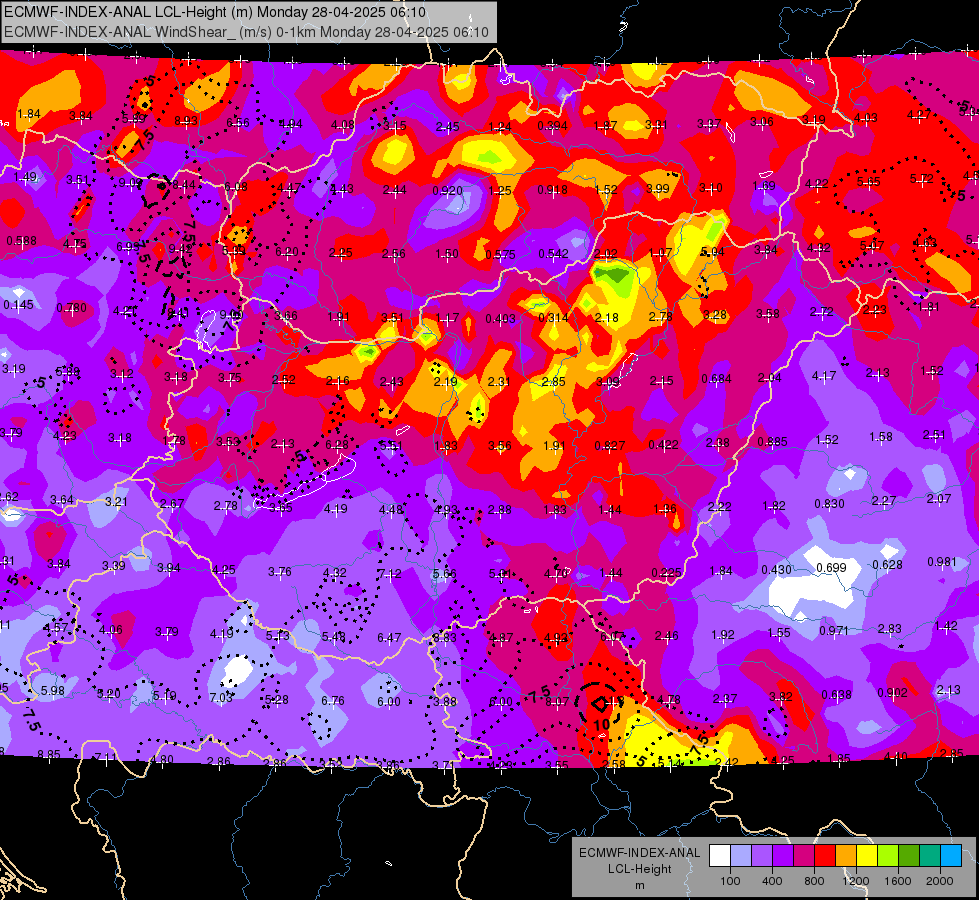Click the legend title ECMWF-INDEX-ANAL
The height and width of the screenshot is (900, 979).
[x=639, y=853]
